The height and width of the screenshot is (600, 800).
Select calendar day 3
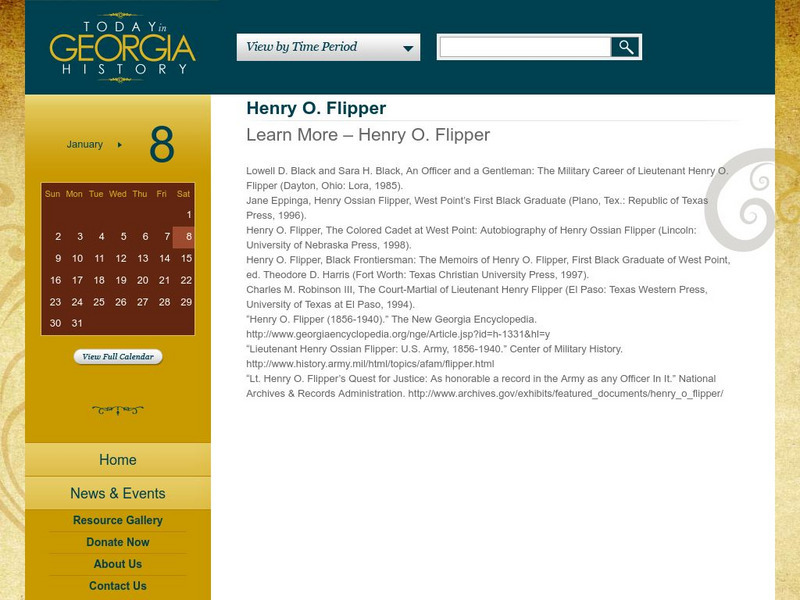pos(80,237)
